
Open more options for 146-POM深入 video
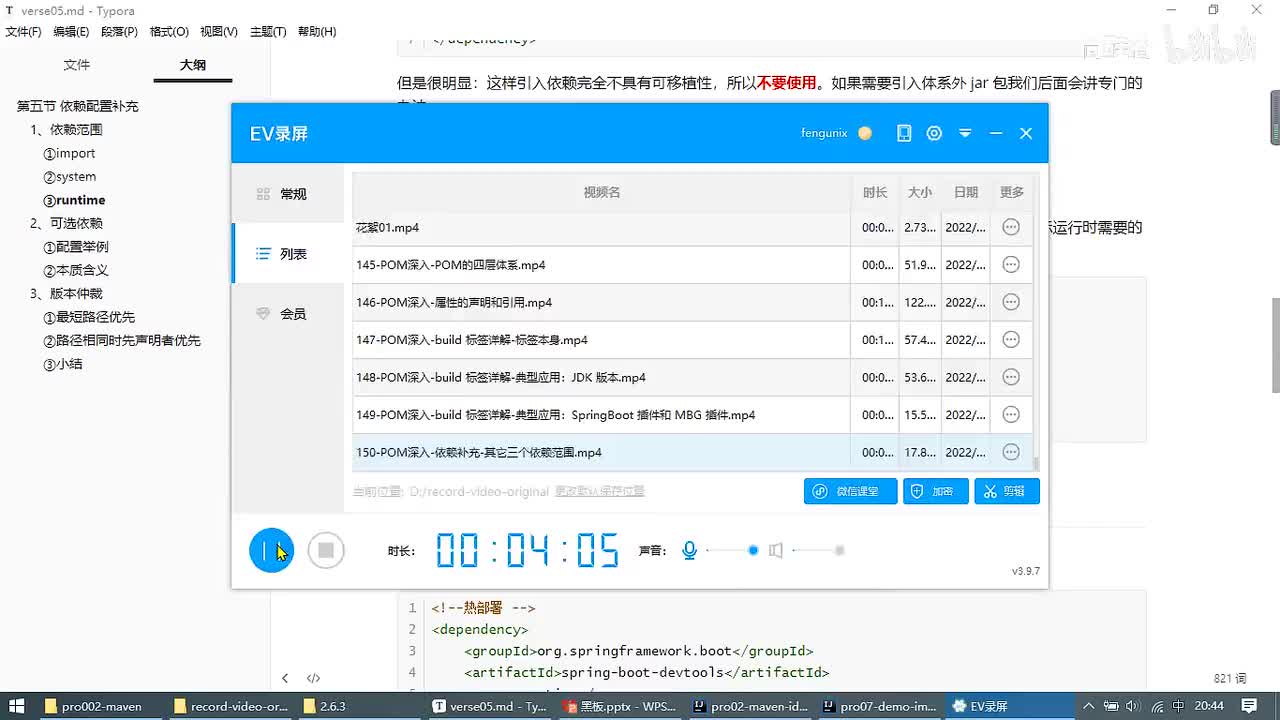click(x=1011, y=302)
